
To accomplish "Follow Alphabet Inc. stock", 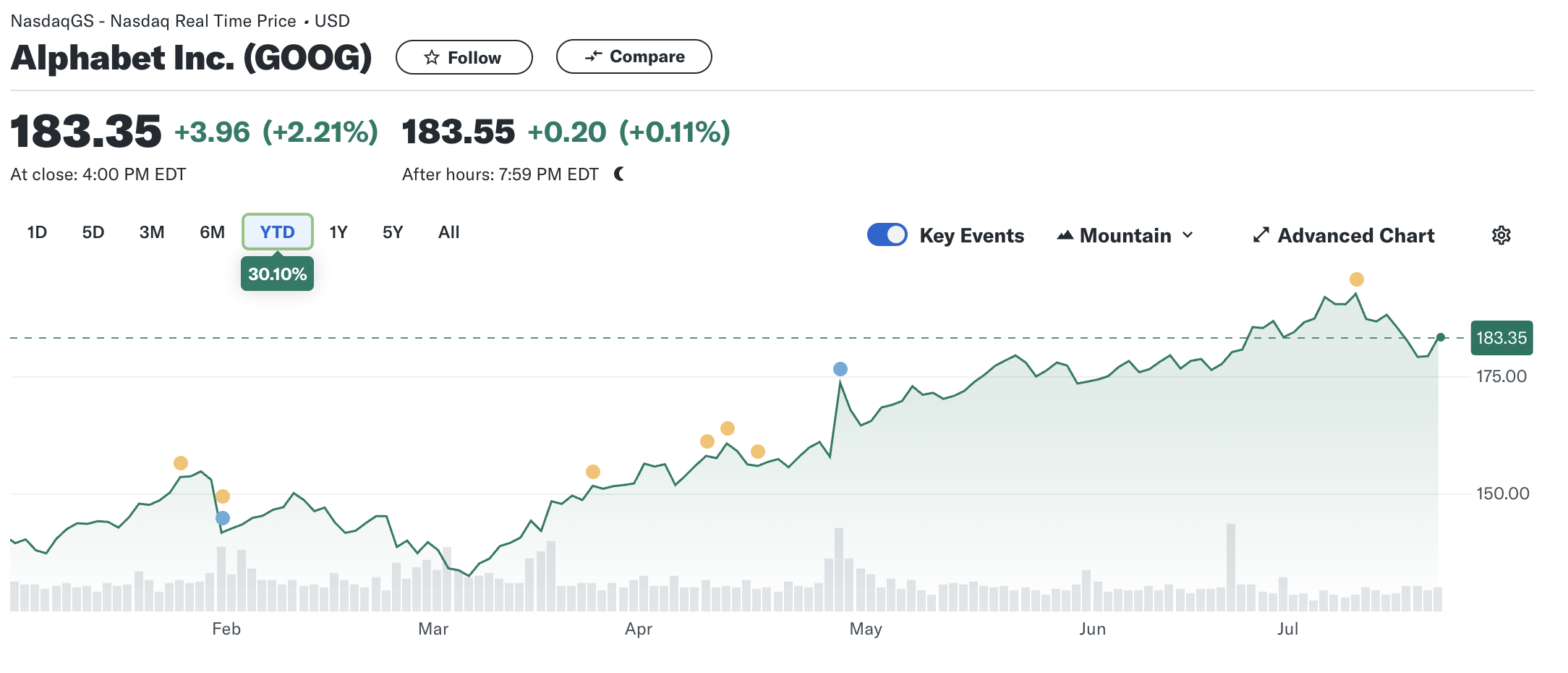I will coord(464,57).
